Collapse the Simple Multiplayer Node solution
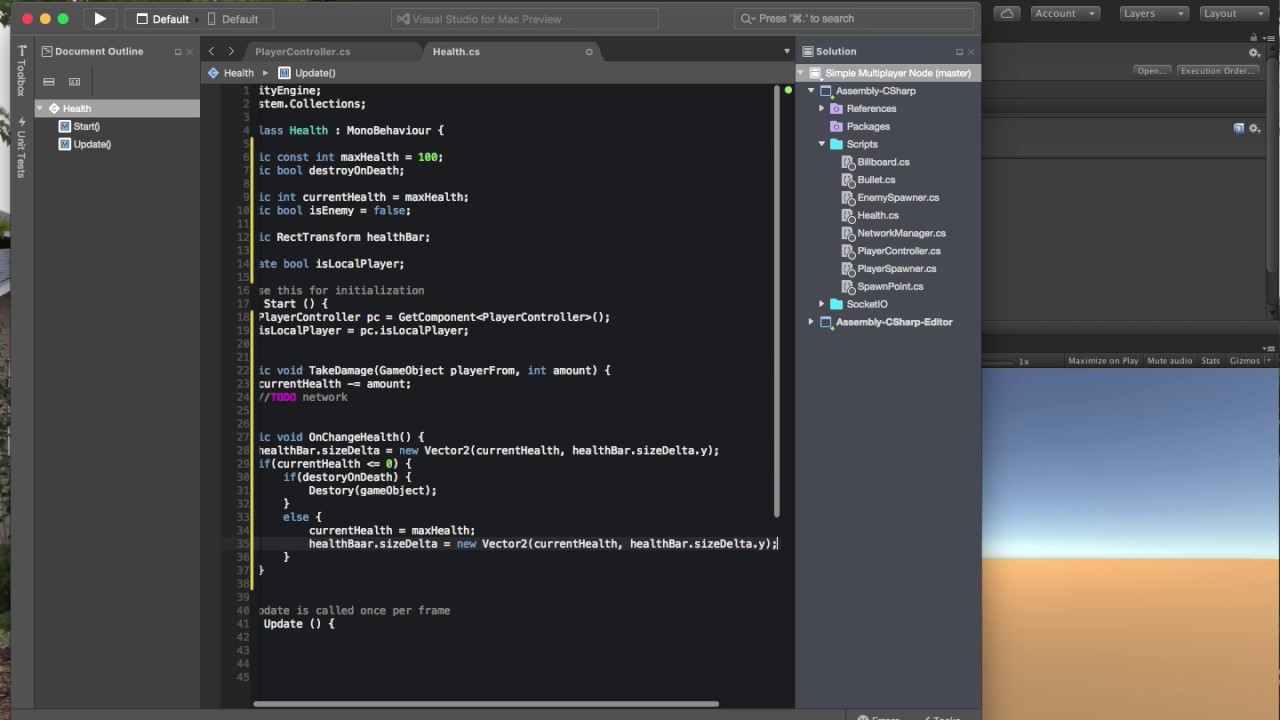 click(x=801, y=73)
